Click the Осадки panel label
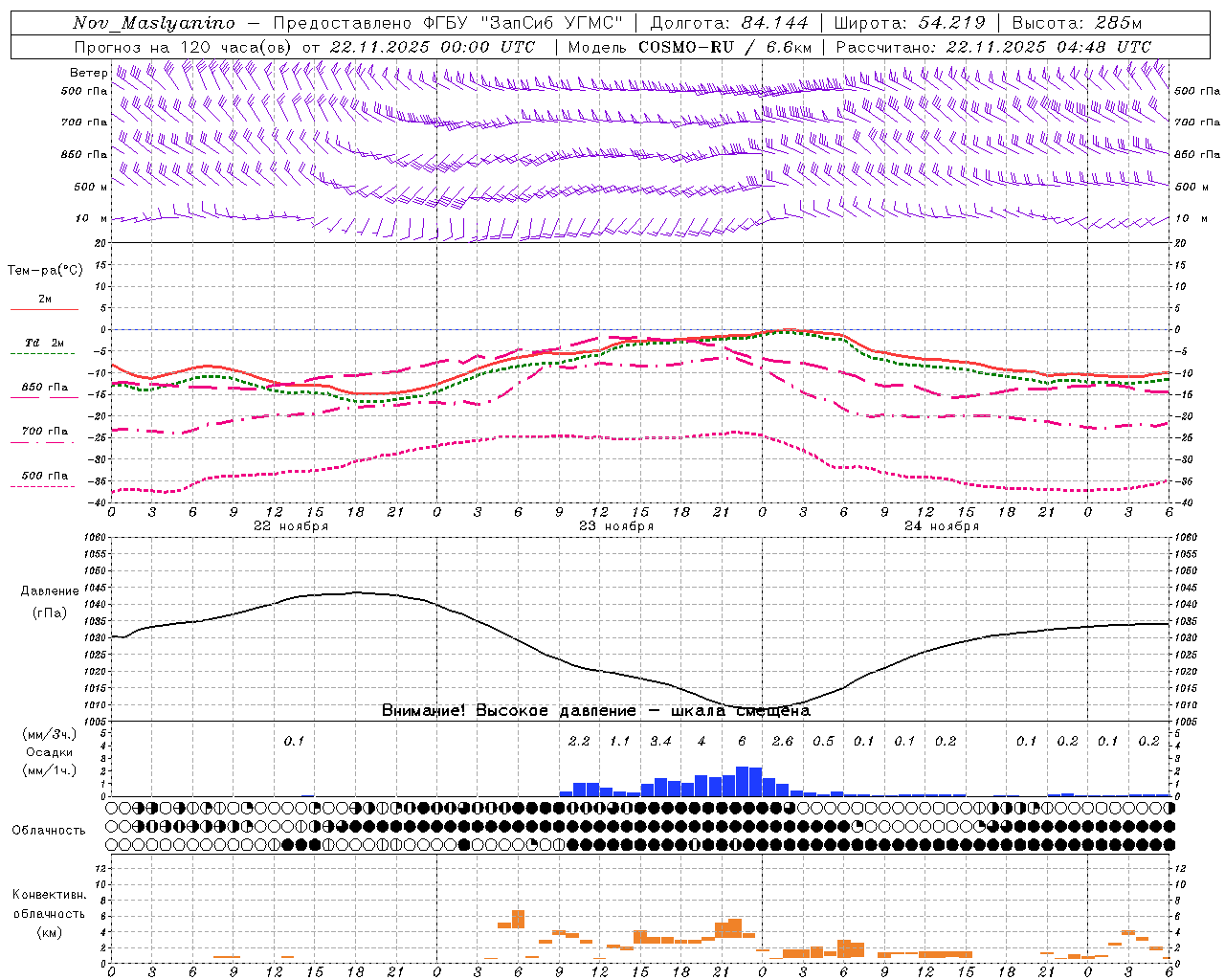This screenshot has width=1225, height=980. (50, 752)
